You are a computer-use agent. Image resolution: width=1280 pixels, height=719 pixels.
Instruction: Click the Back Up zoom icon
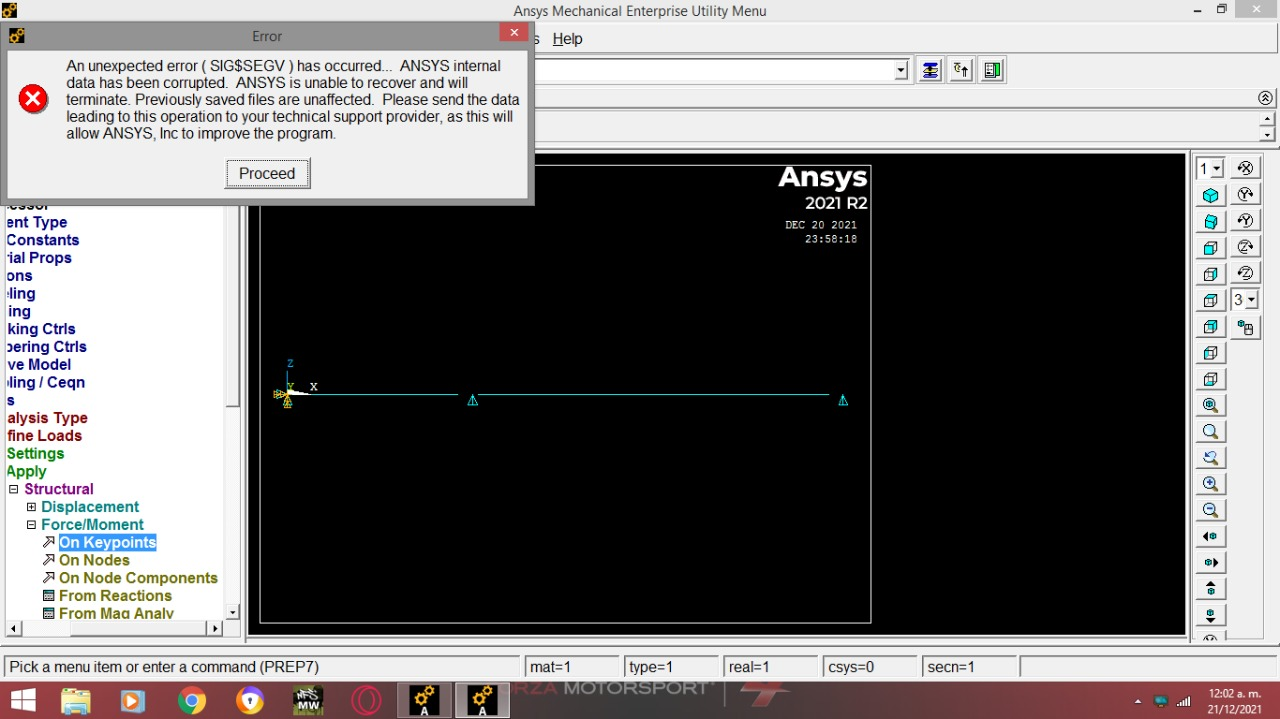[1210, 458]
